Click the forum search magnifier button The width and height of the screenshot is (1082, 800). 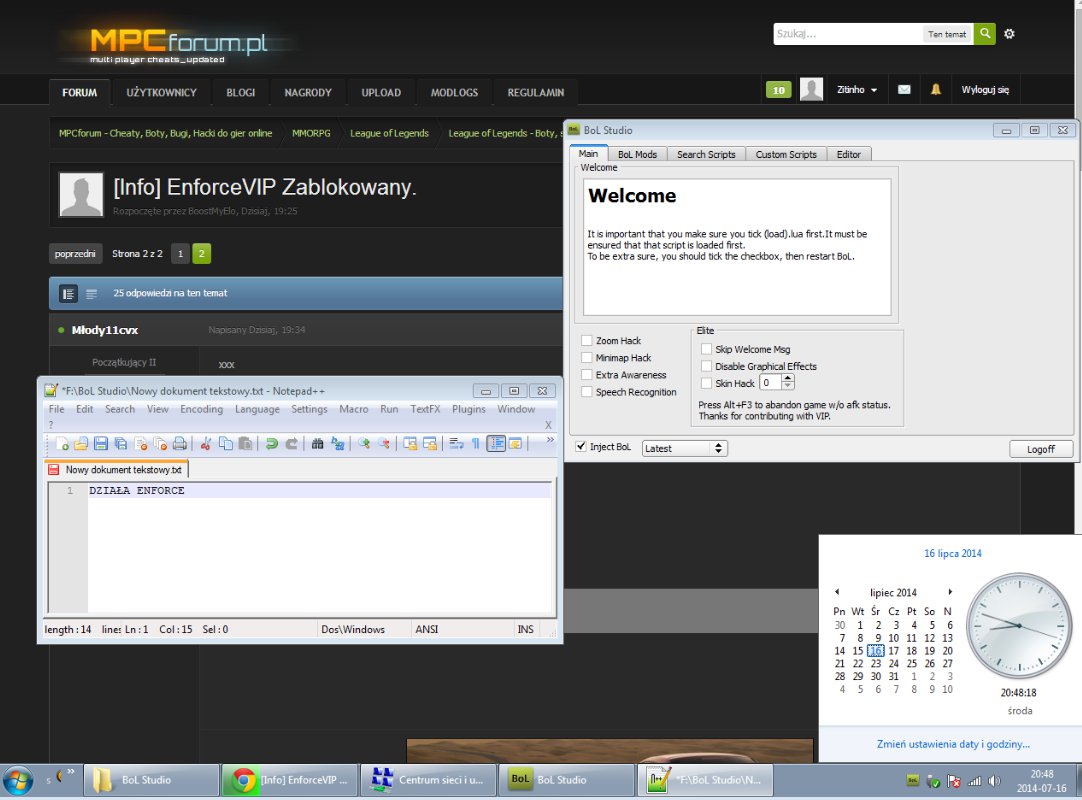tap(985, 33)
